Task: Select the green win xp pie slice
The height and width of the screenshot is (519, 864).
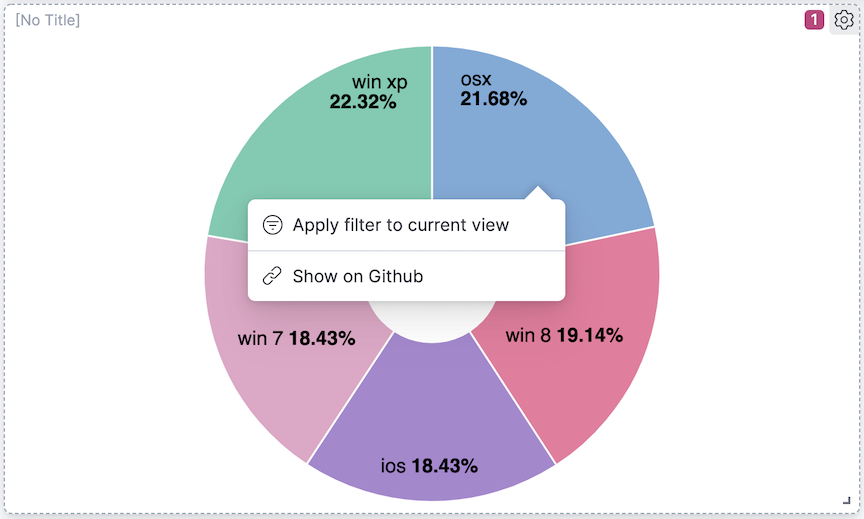Action: click(300, 150)
